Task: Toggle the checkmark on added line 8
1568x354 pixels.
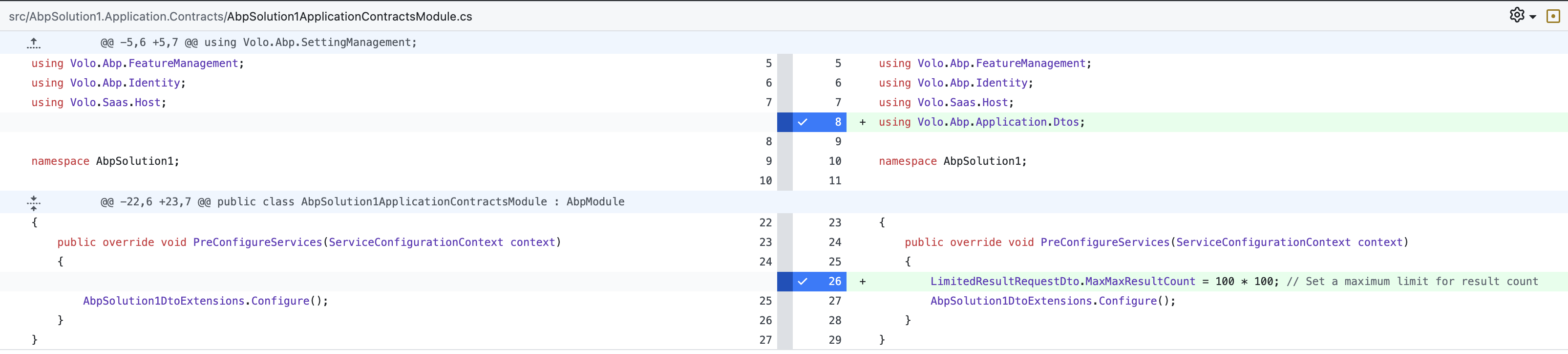Action: click(x=802, y=122)
